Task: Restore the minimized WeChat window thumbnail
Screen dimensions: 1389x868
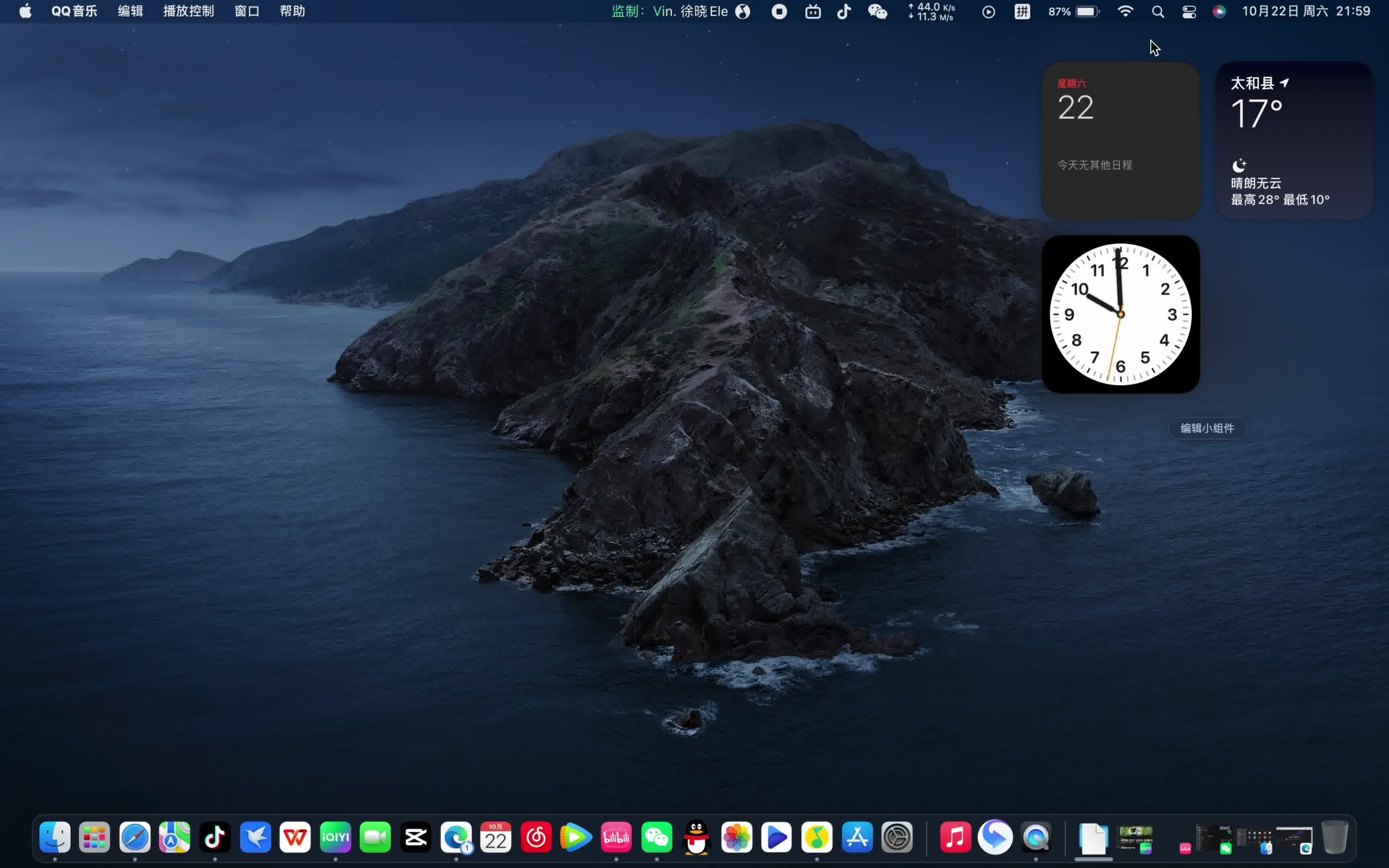Action: point(1214,839)
